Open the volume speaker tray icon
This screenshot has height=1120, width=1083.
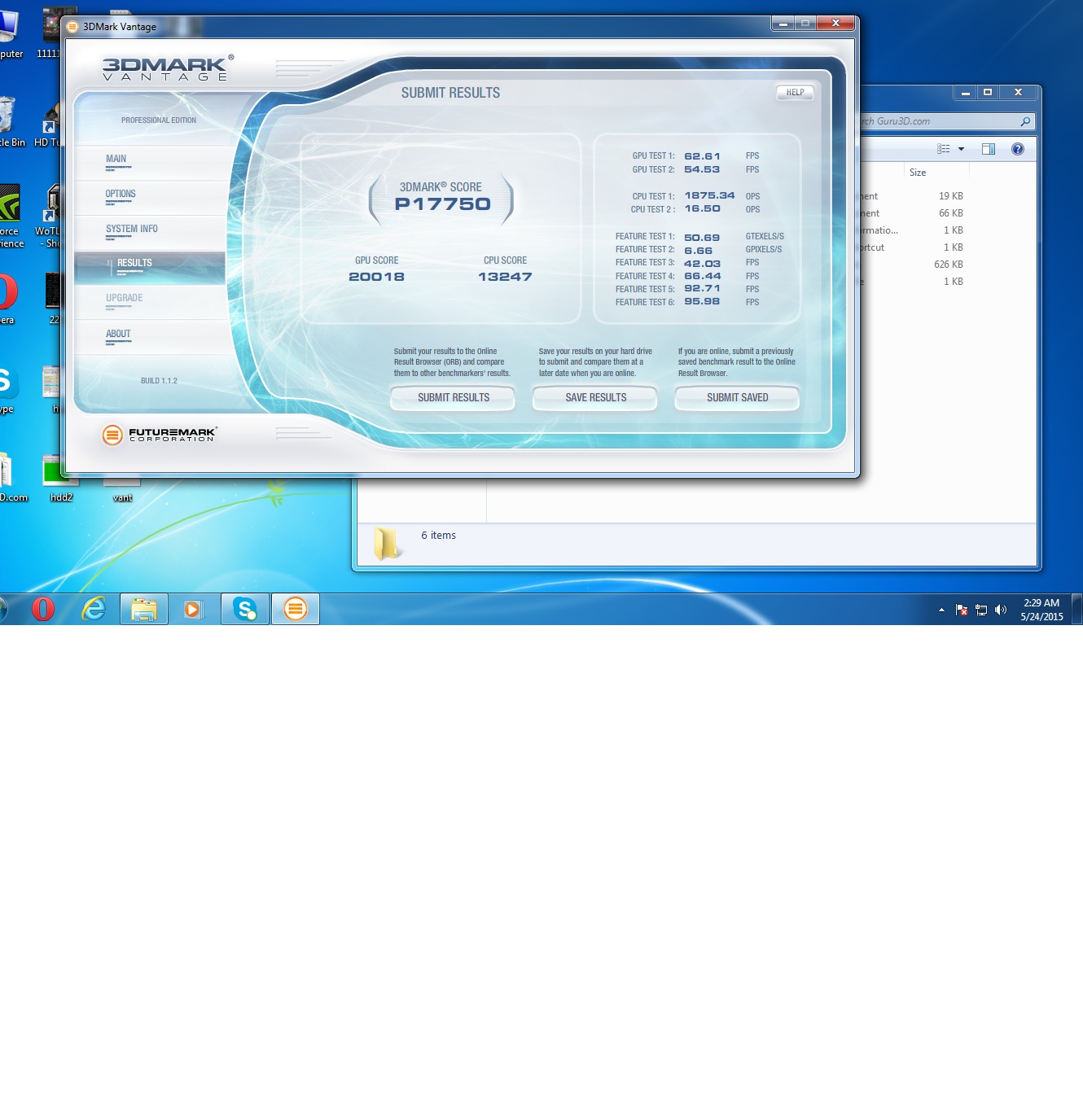[x=1001, y=610]
